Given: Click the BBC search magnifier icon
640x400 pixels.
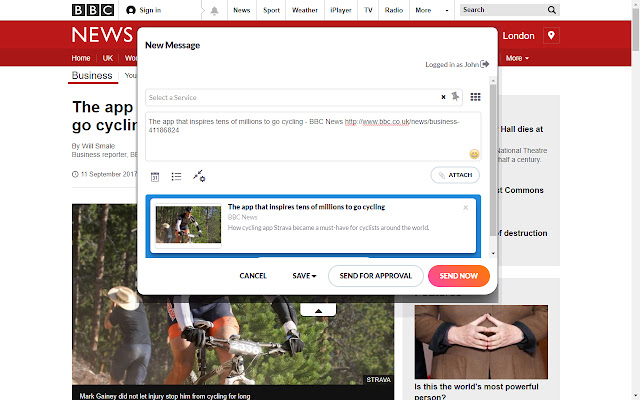Looking at the screenshot, I should (551, 10).
